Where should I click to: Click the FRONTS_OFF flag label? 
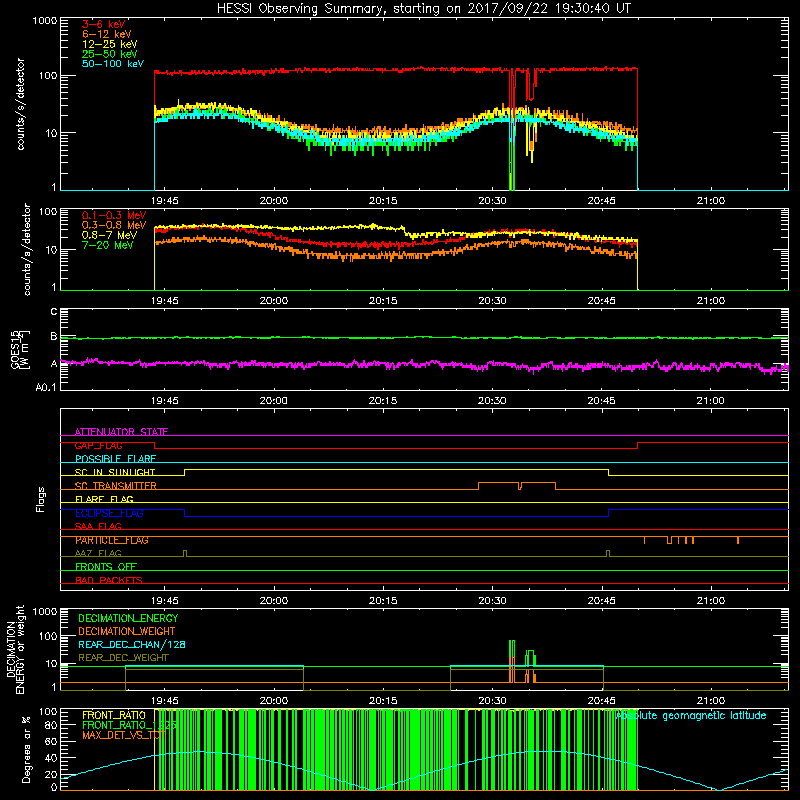point(106,567)
